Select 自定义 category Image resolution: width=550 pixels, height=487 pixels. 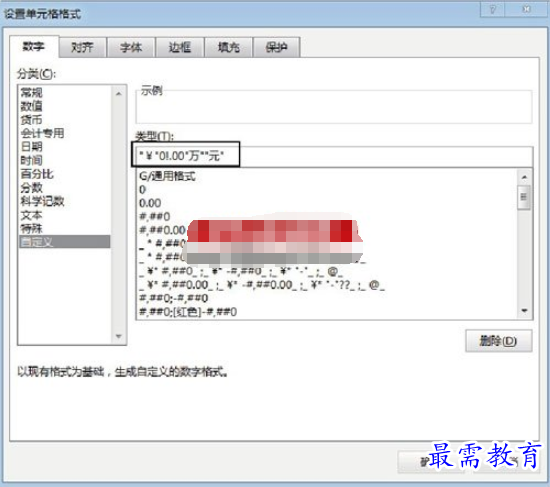coord(65,242)
